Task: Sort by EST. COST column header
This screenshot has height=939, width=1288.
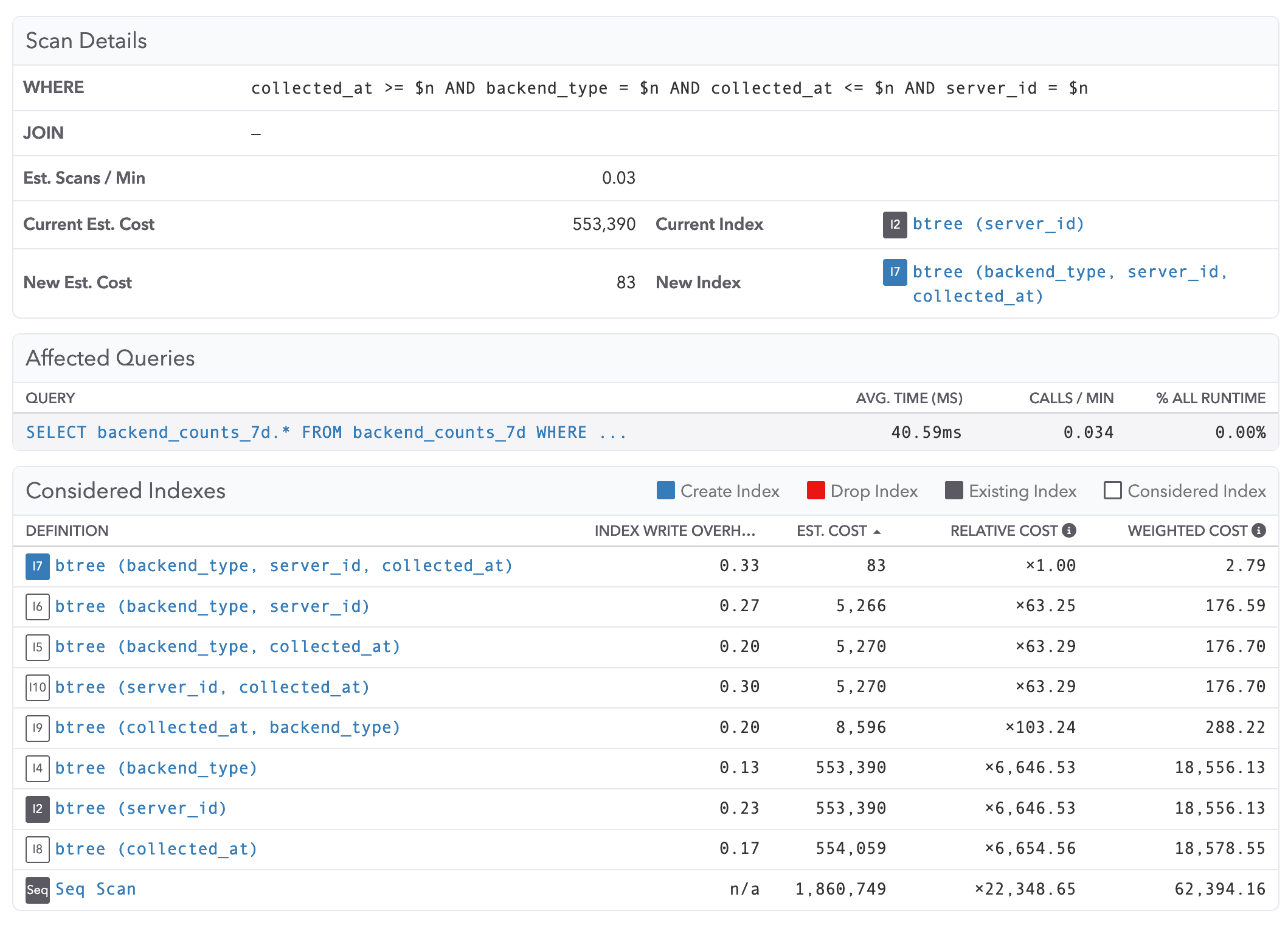Action: 832,531
